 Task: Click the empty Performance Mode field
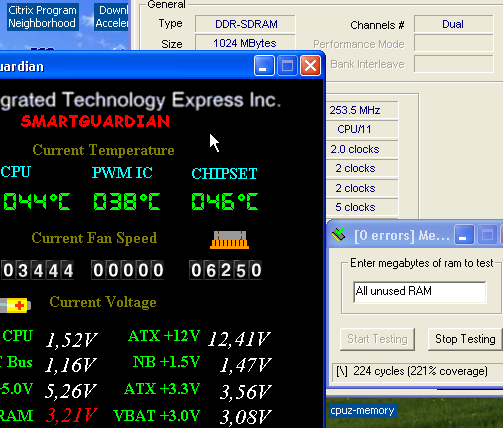click(x=454, y=44)
